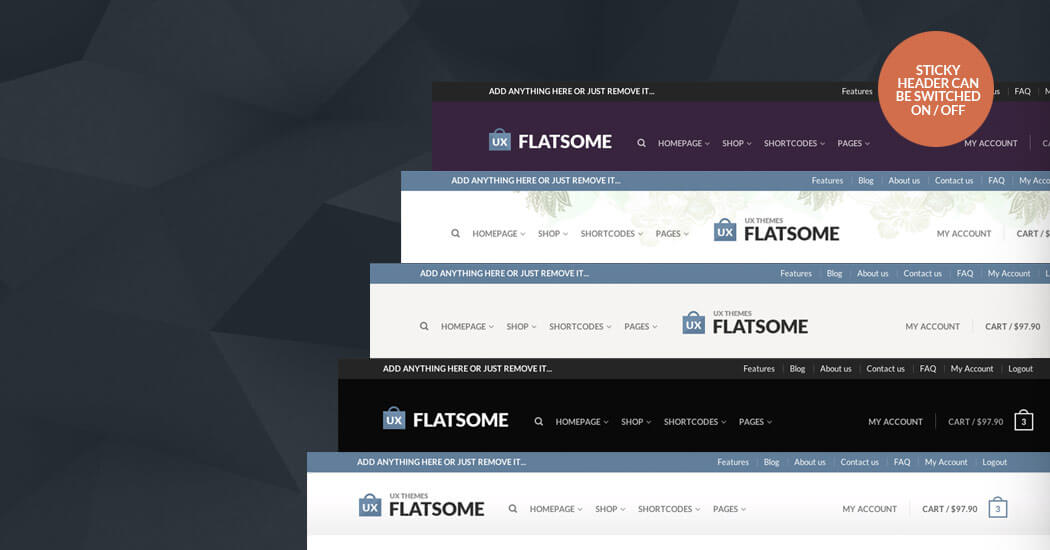The height and width of the screenshot is (550, 1050).
Task: Expand PAGES menu in floral header
Action: [x=672, y=234]
